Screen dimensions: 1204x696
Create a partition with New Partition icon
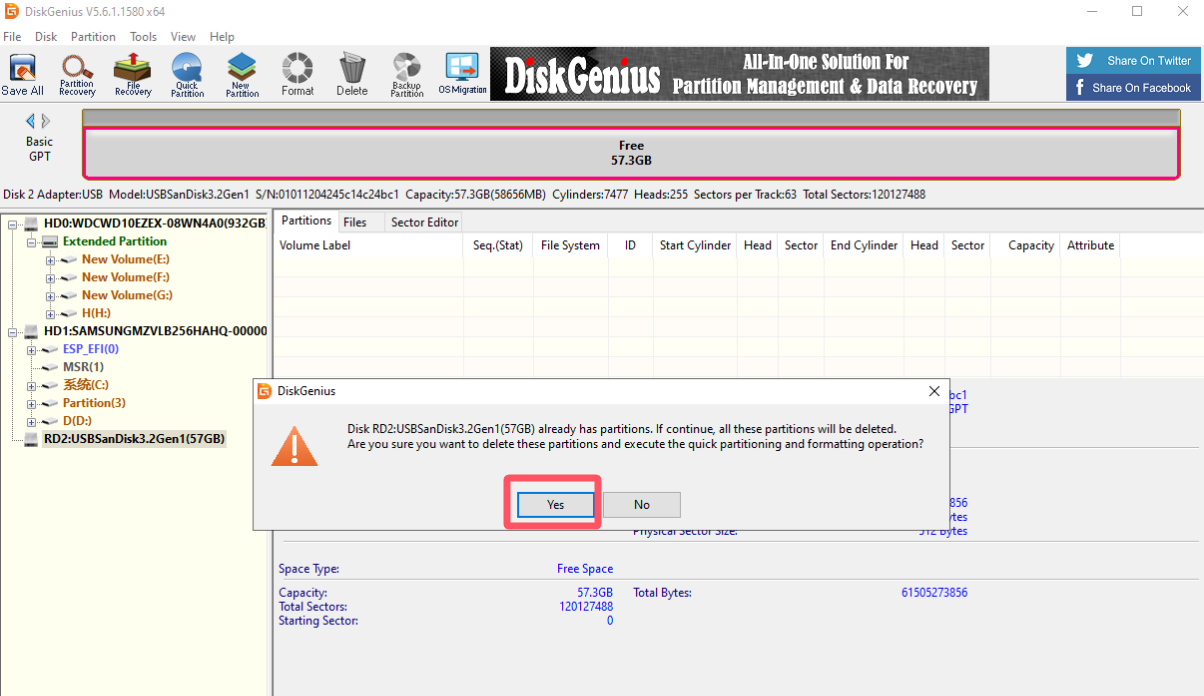241,75
